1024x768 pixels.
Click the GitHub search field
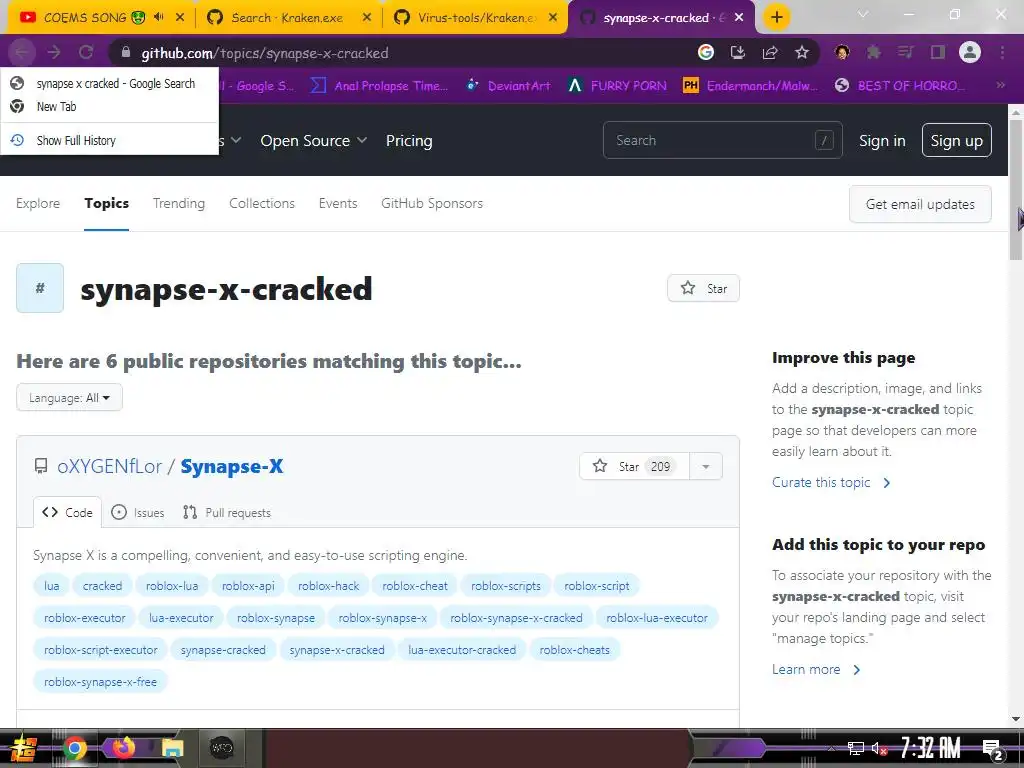722,140
